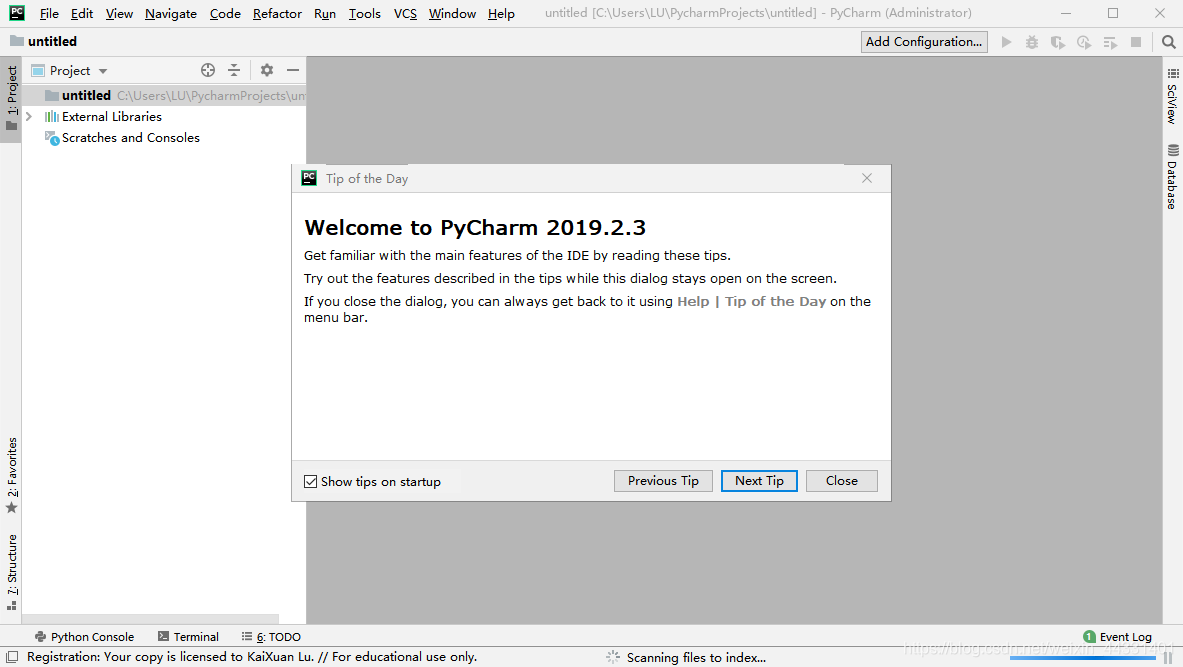This screenshot has height=667, width=1183.
Task: Toggle tool window bars icon in status bar
Action: 12,657
